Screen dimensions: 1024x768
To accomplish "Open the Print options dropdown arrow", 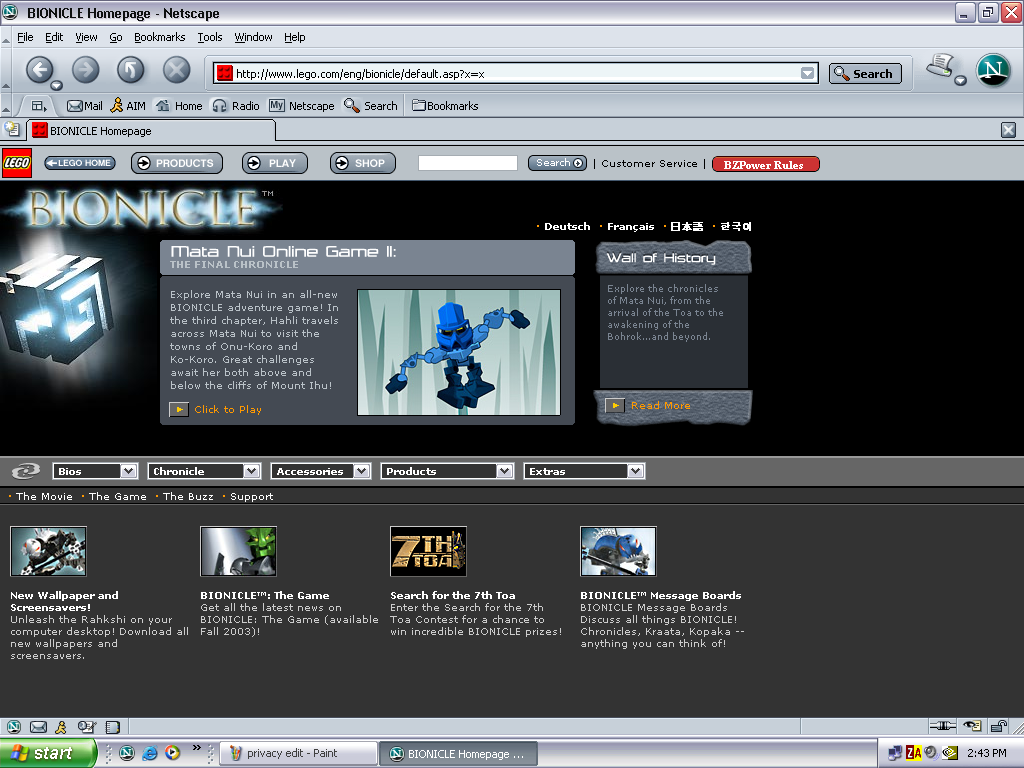I will (960, 80).
